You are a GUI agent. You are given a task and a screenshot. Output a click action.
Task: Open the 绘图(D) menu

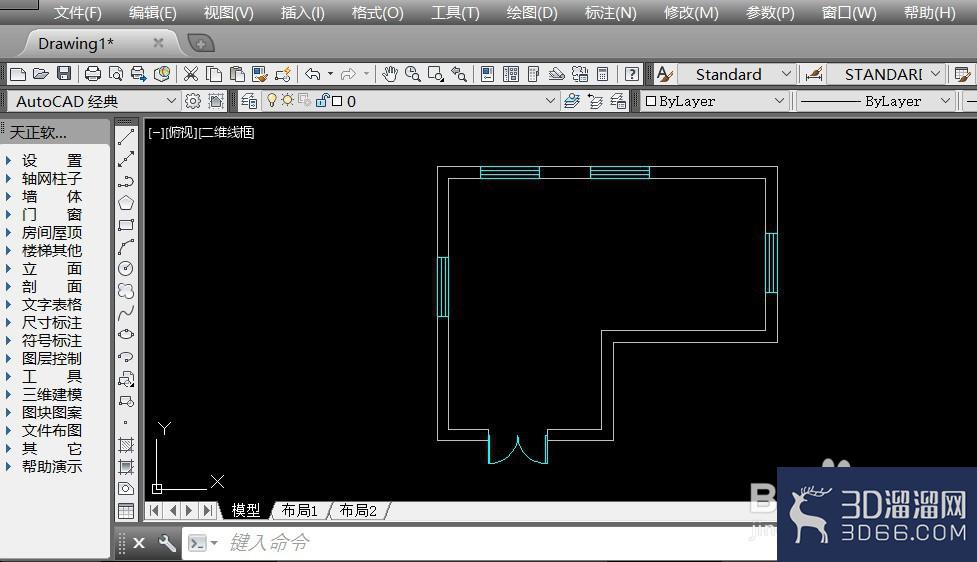(531, 12)
